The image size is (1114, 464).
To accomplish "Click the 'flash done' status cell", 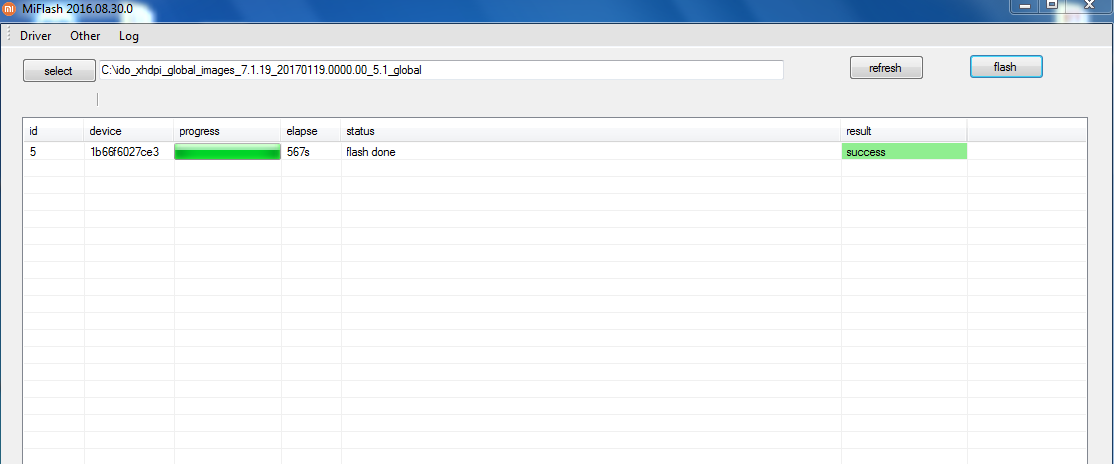I will [x=591, y=151].
